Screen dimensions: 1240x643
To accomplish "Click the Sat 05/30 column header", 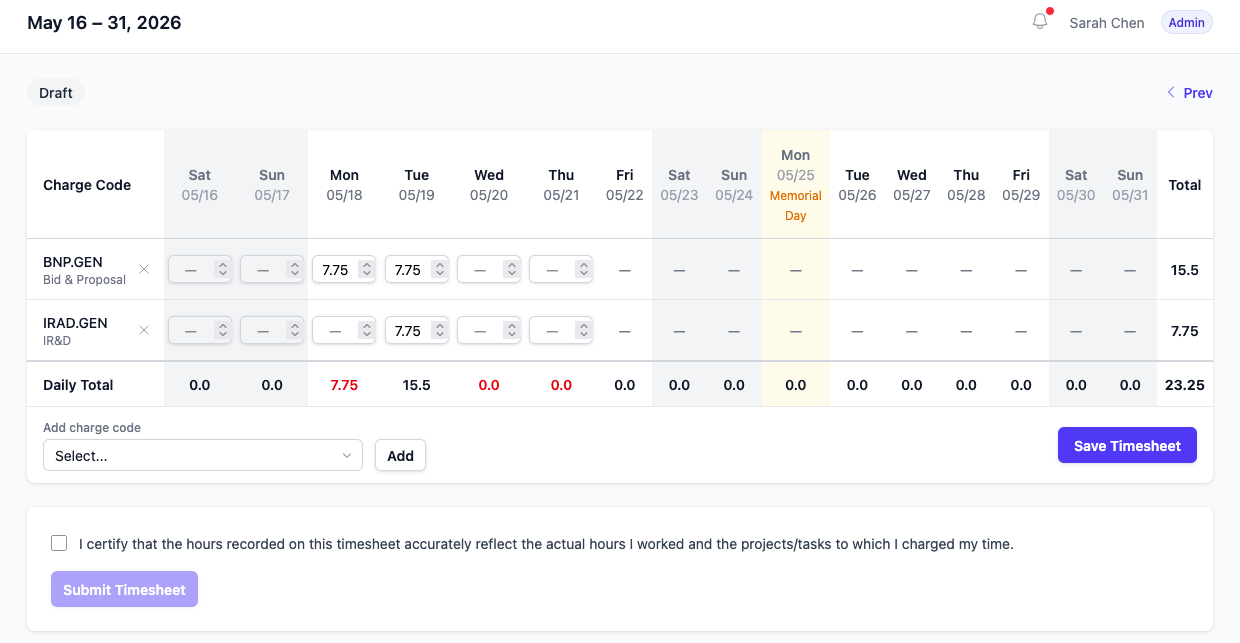I will point(1076,185).
